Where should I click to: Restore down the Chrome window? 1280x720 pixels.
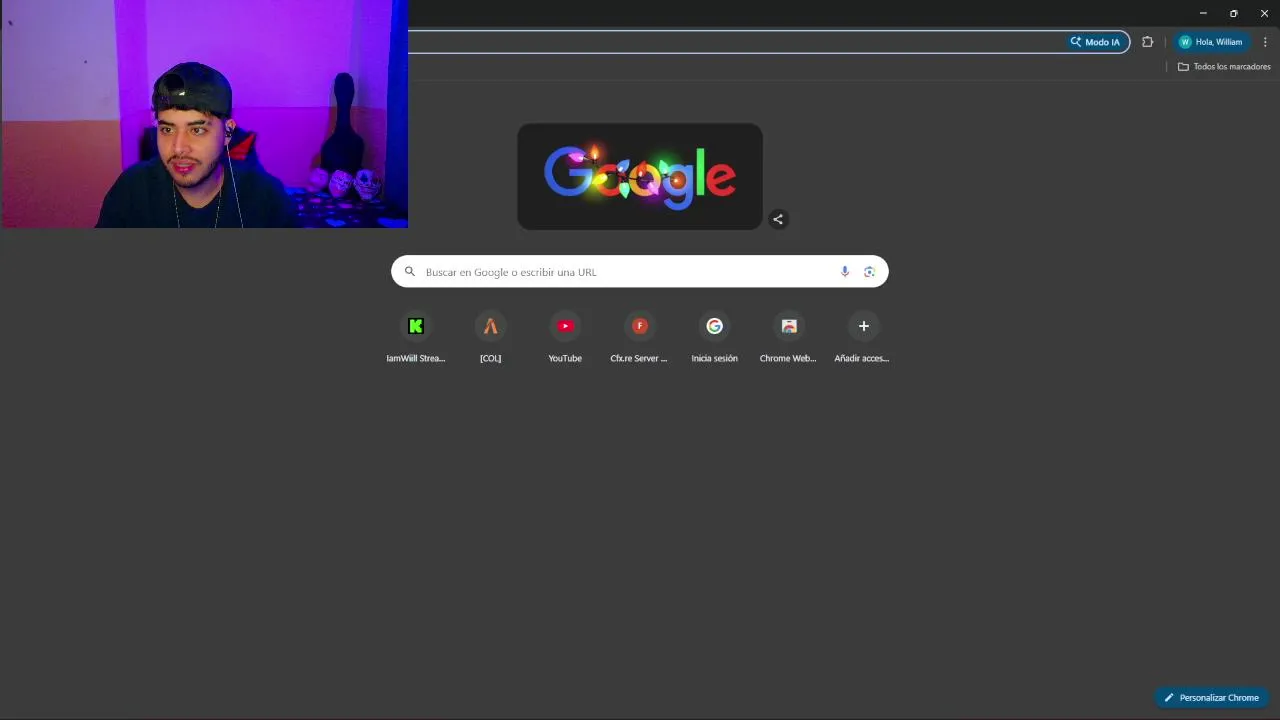coord(1233,13)
